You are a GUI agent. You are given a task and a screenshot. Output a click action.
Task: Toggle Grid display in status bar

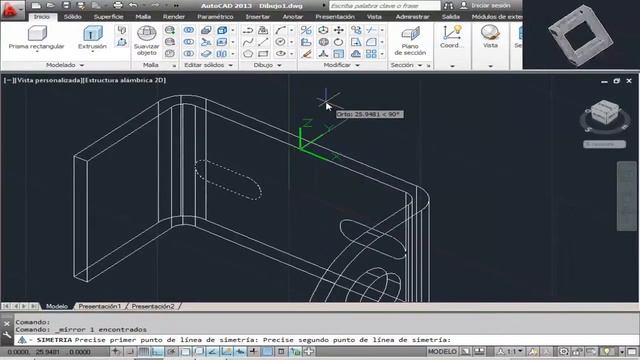coord(144,351)
